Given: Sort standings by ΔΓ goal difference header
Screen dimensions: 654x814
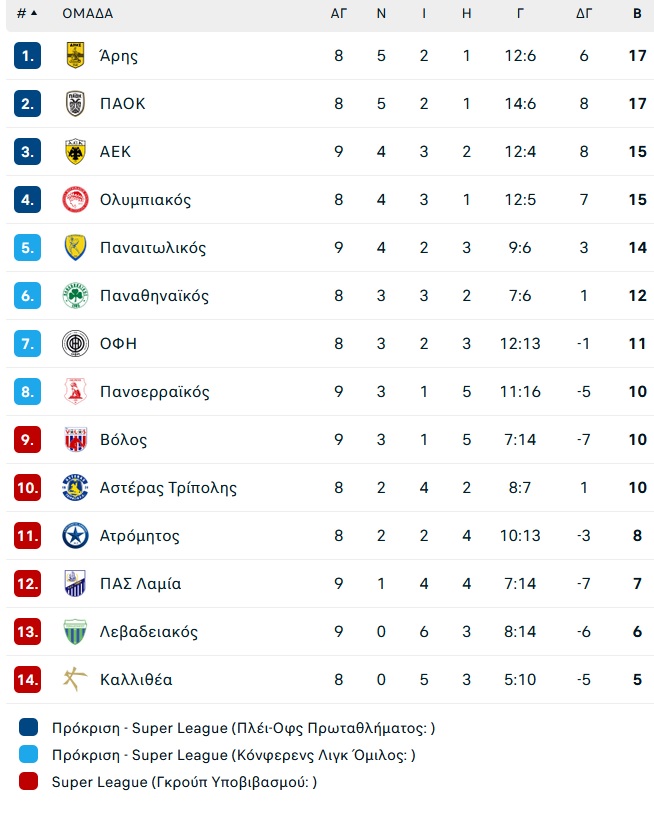Looking at the screenshot, I should (x=584, y=13).
